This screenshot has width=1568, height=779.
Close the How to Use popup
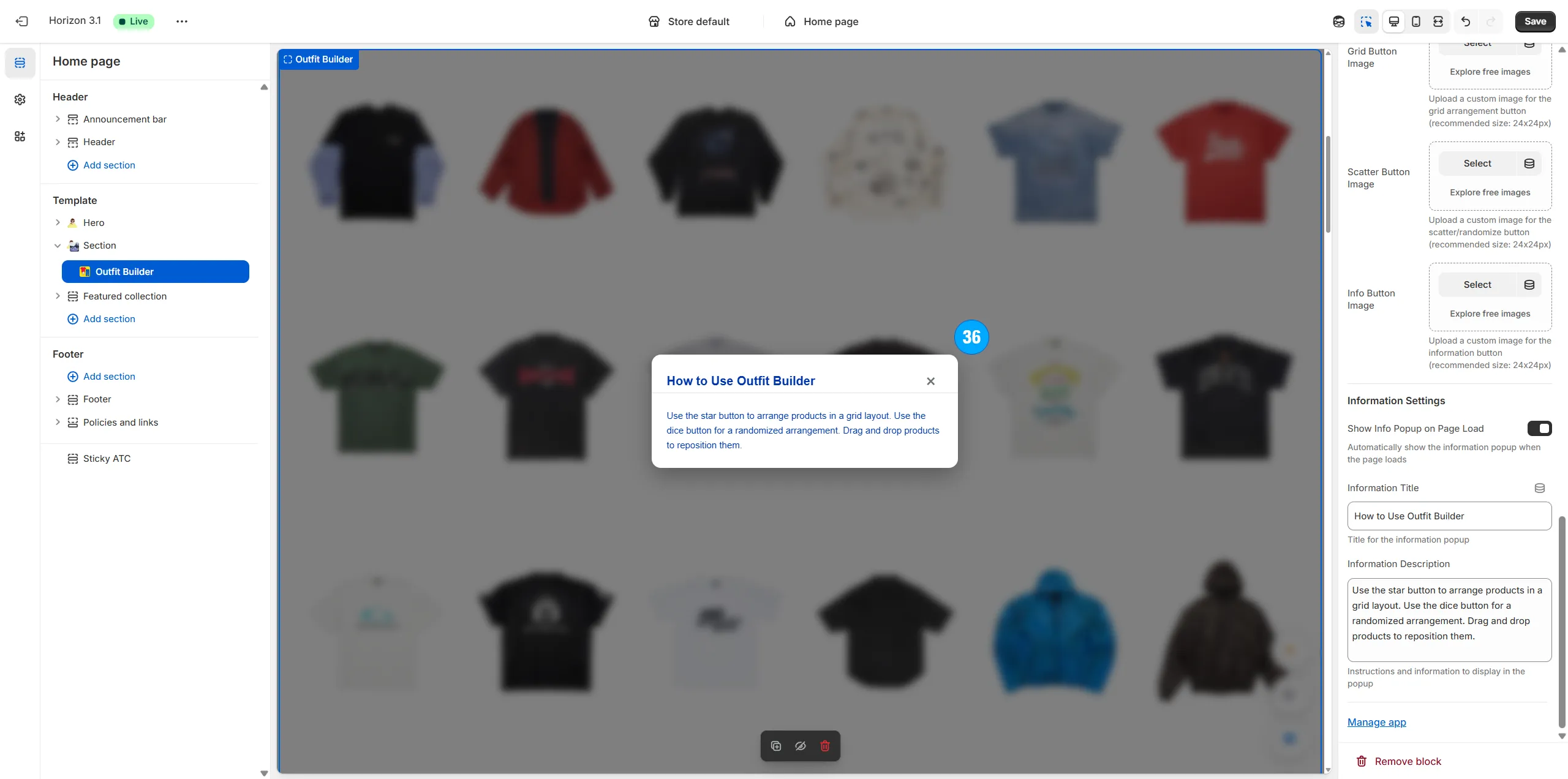(930, 382)
